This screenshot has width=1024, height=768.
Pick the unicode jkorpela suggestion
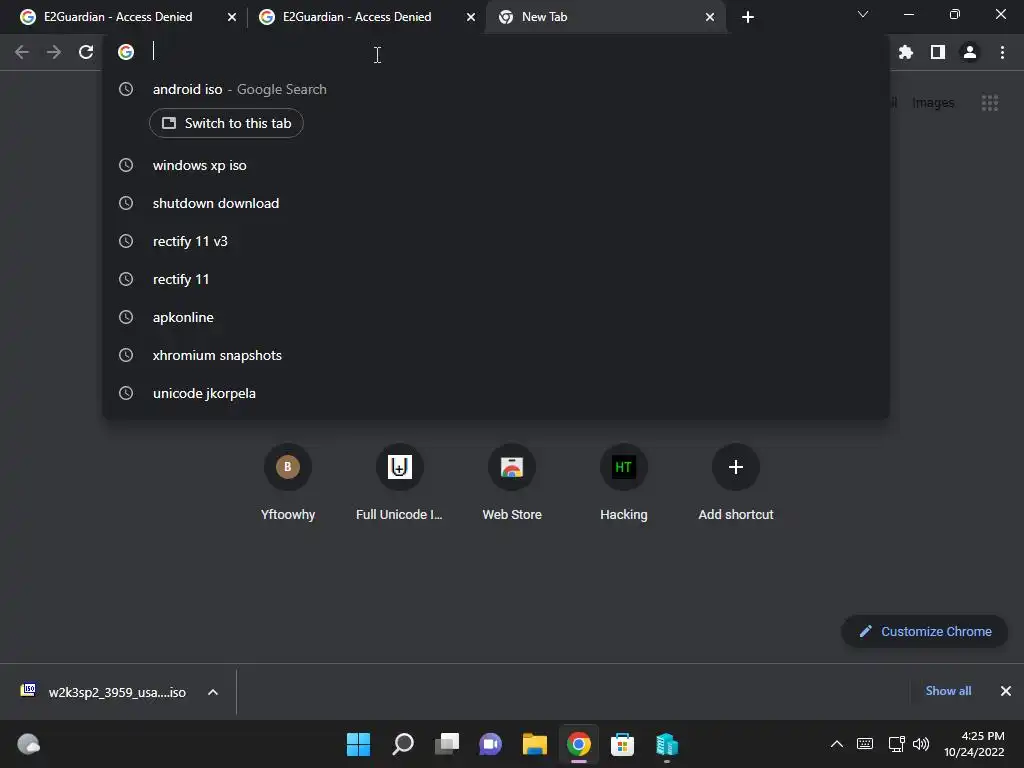(x=496, y=393)
